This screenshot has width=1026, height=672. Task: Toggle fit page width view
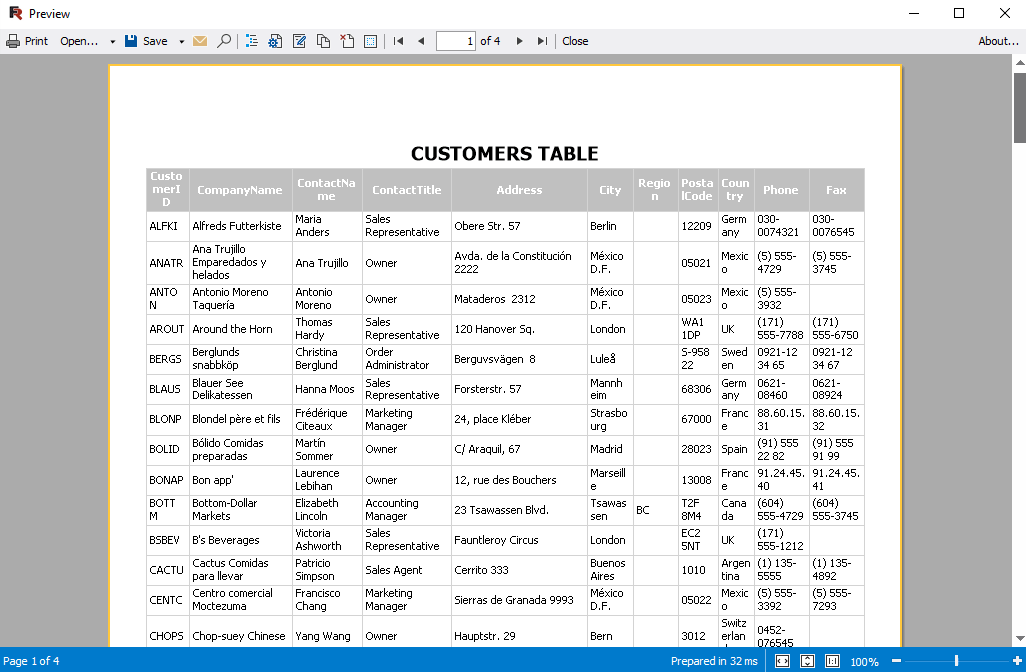782,661
